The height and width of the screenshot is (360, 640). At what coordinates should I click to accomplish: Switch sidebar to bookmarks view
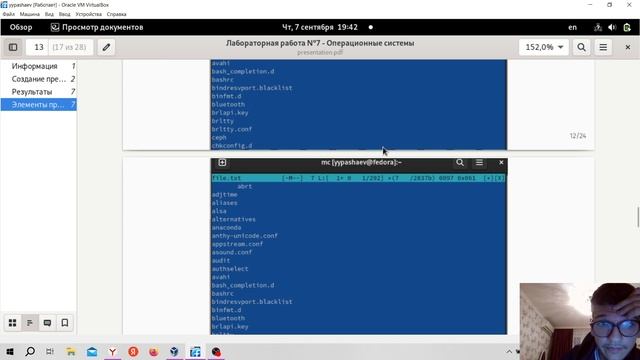(x=64, y=323)
